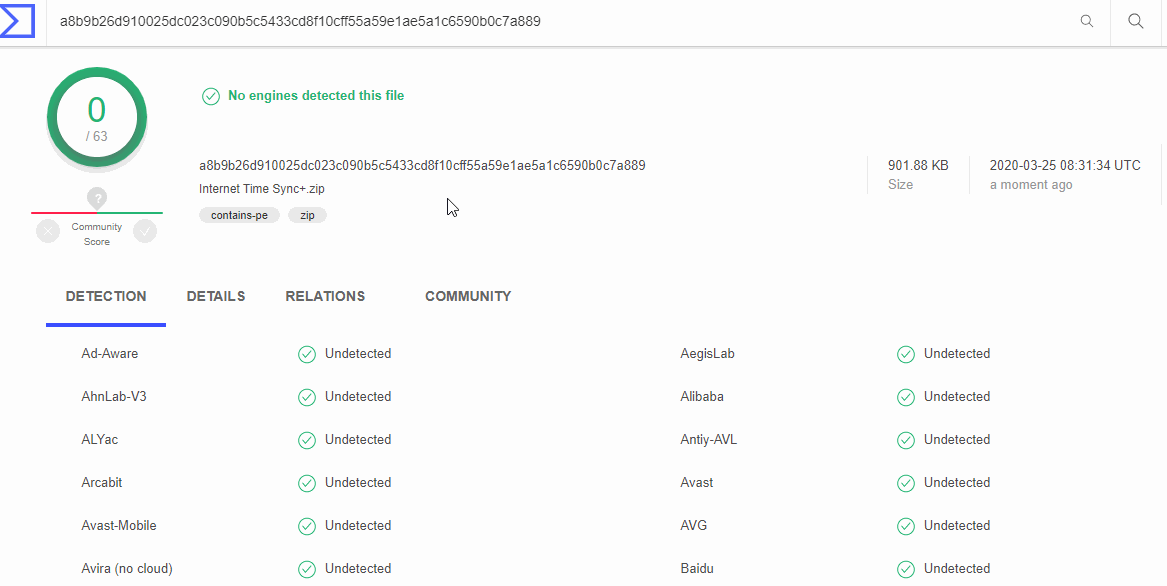
Task: Click the 'a moment ago' text
Action: coord(1031,185)
